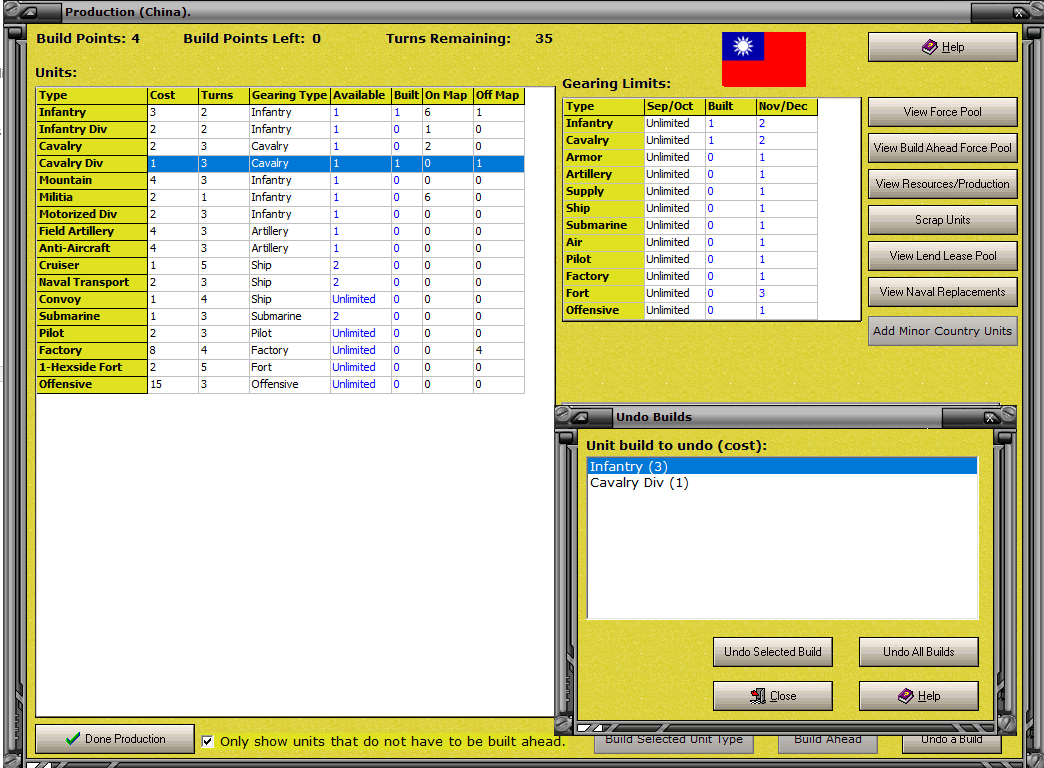Click the Production window system menu icon
The height and width of the screenshot is (768, 1044).
pyautogui.click(x=27, y=12)
